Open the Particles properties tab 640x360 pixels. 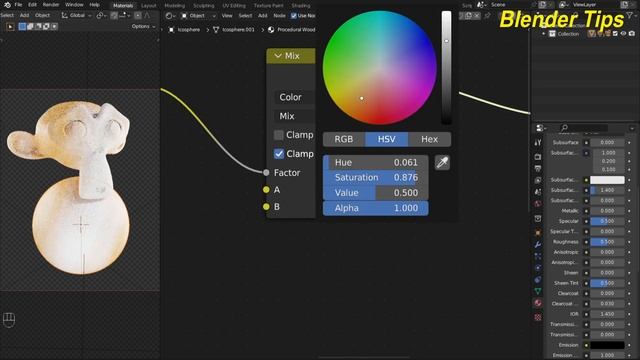[538, 256]
